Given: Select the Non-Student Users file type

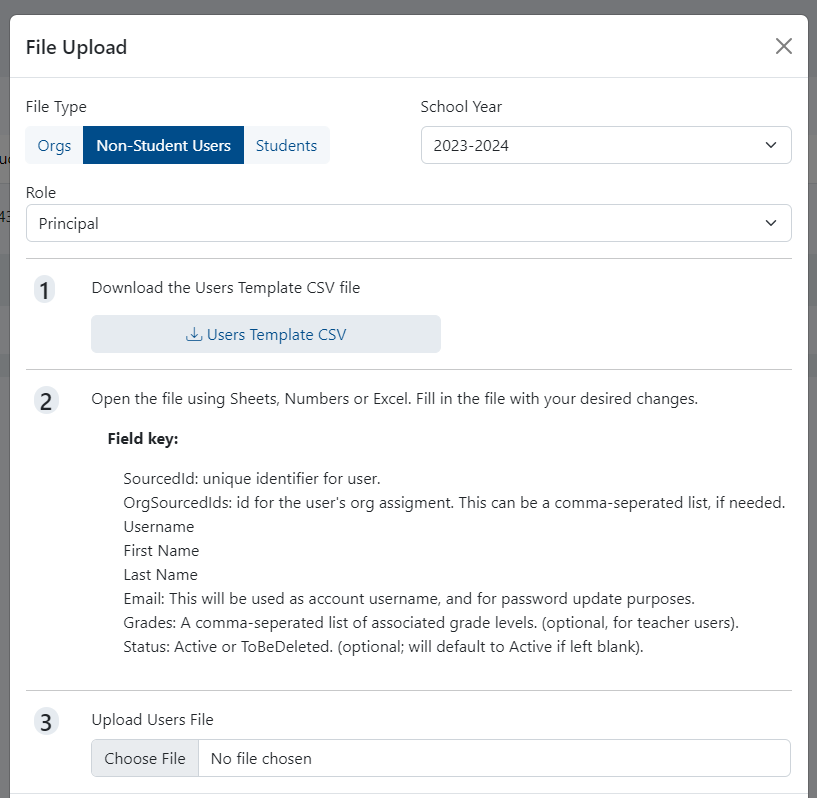Looking at the screenshot, I should point(163,145).
